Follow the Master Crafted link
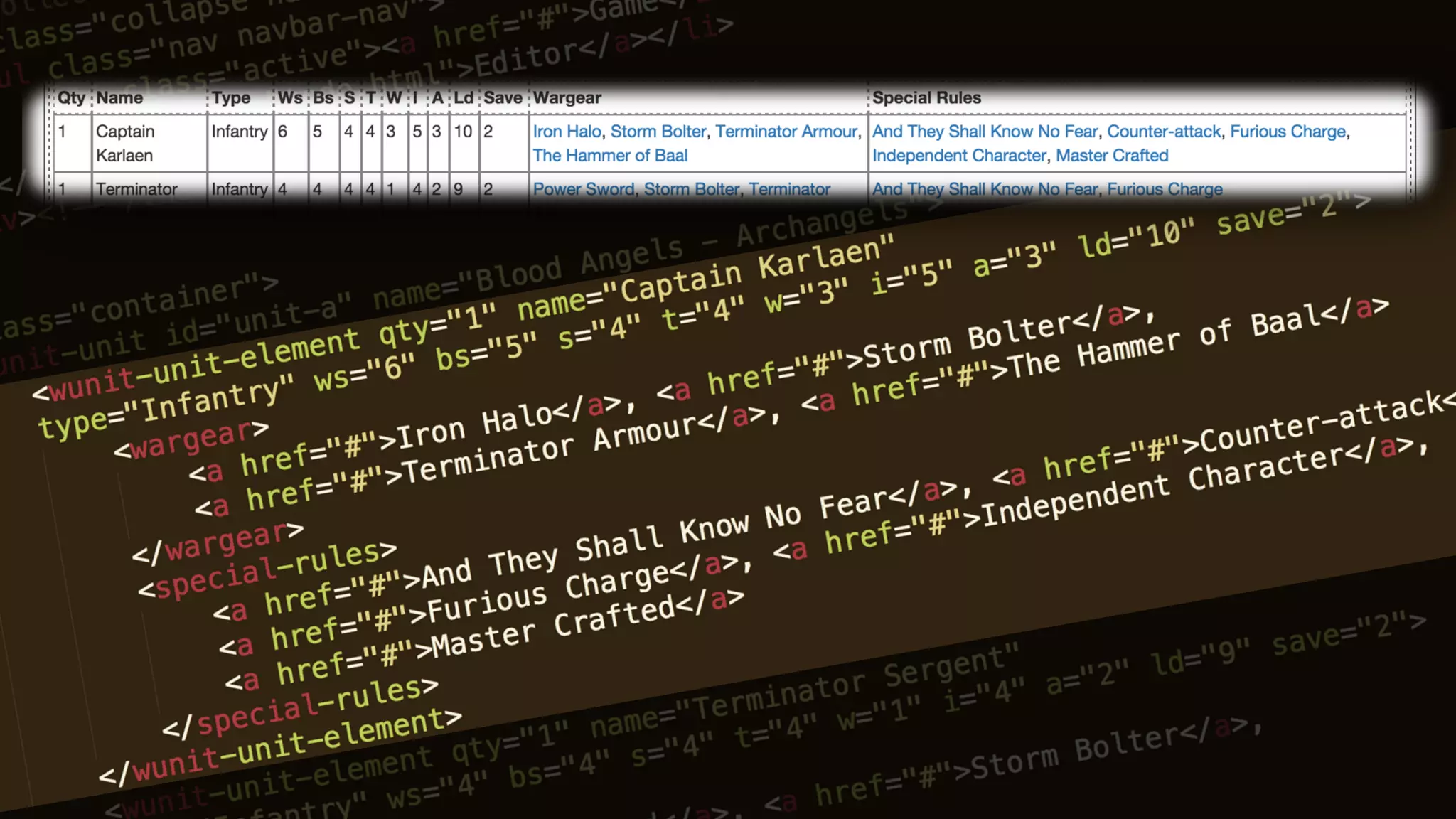The width and height of the screenshot is (1456, 819). (x=1111, y=156)
